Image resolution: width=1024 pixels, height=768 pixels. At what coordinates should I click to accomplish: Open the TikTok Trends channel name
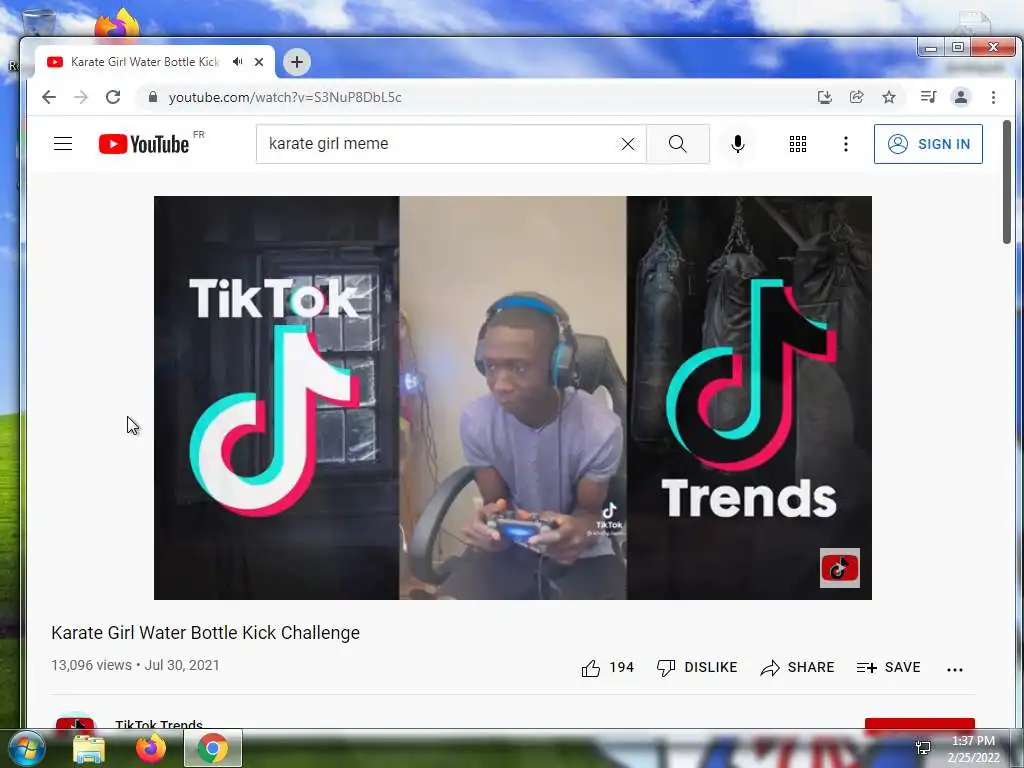coord(159,724)
